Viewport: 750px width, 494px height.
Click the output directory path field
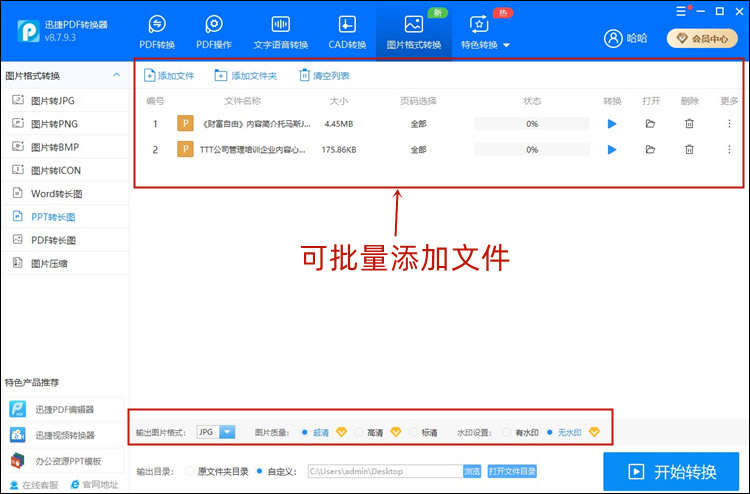(385, 472)
